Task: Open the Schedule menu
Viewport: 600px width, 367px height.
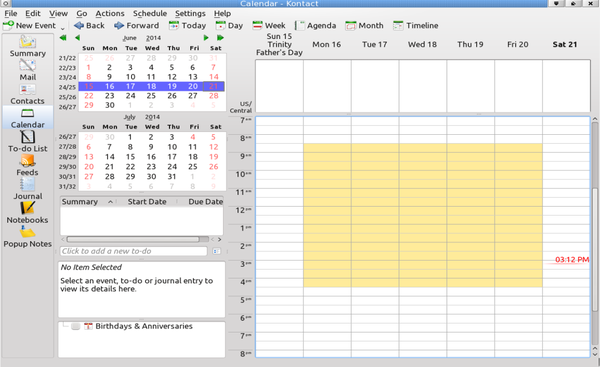Action: coord(150,13)
